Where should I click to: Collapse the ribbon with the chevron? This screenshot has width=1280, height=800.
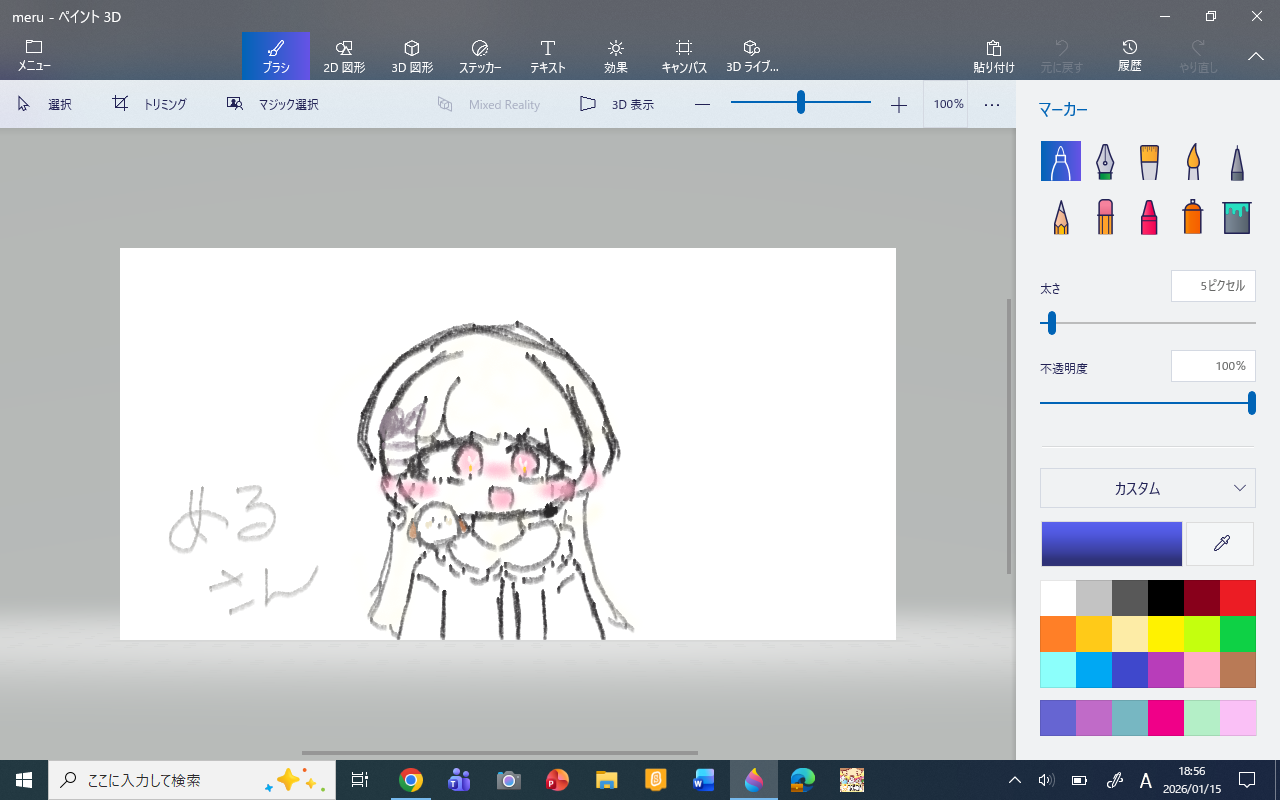pyautogui.click(x=1256, y=56)
